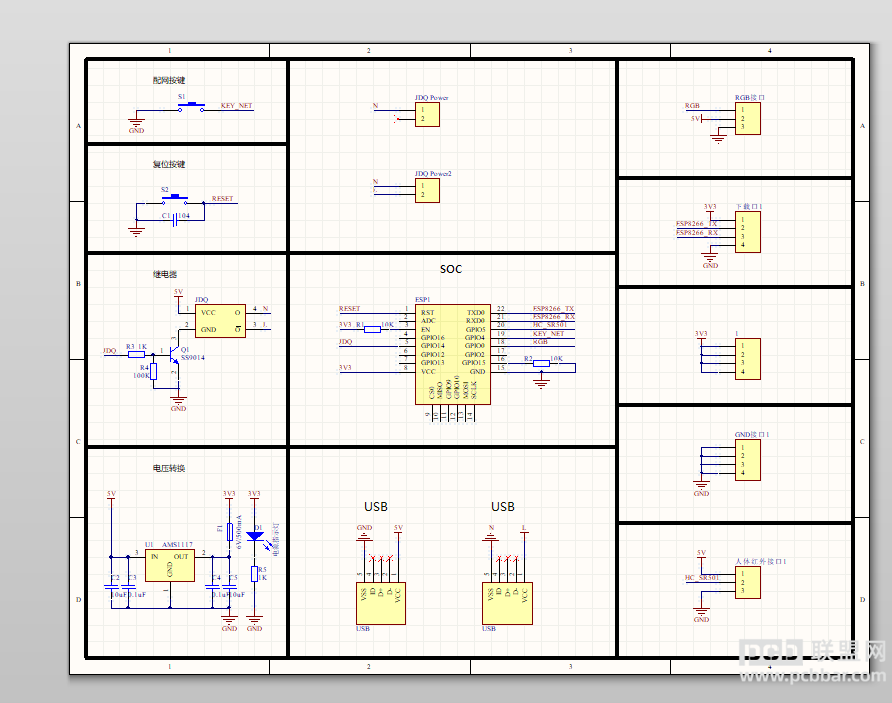
Task: Click the JDQ Power2 connector
Action: point(427,191)
